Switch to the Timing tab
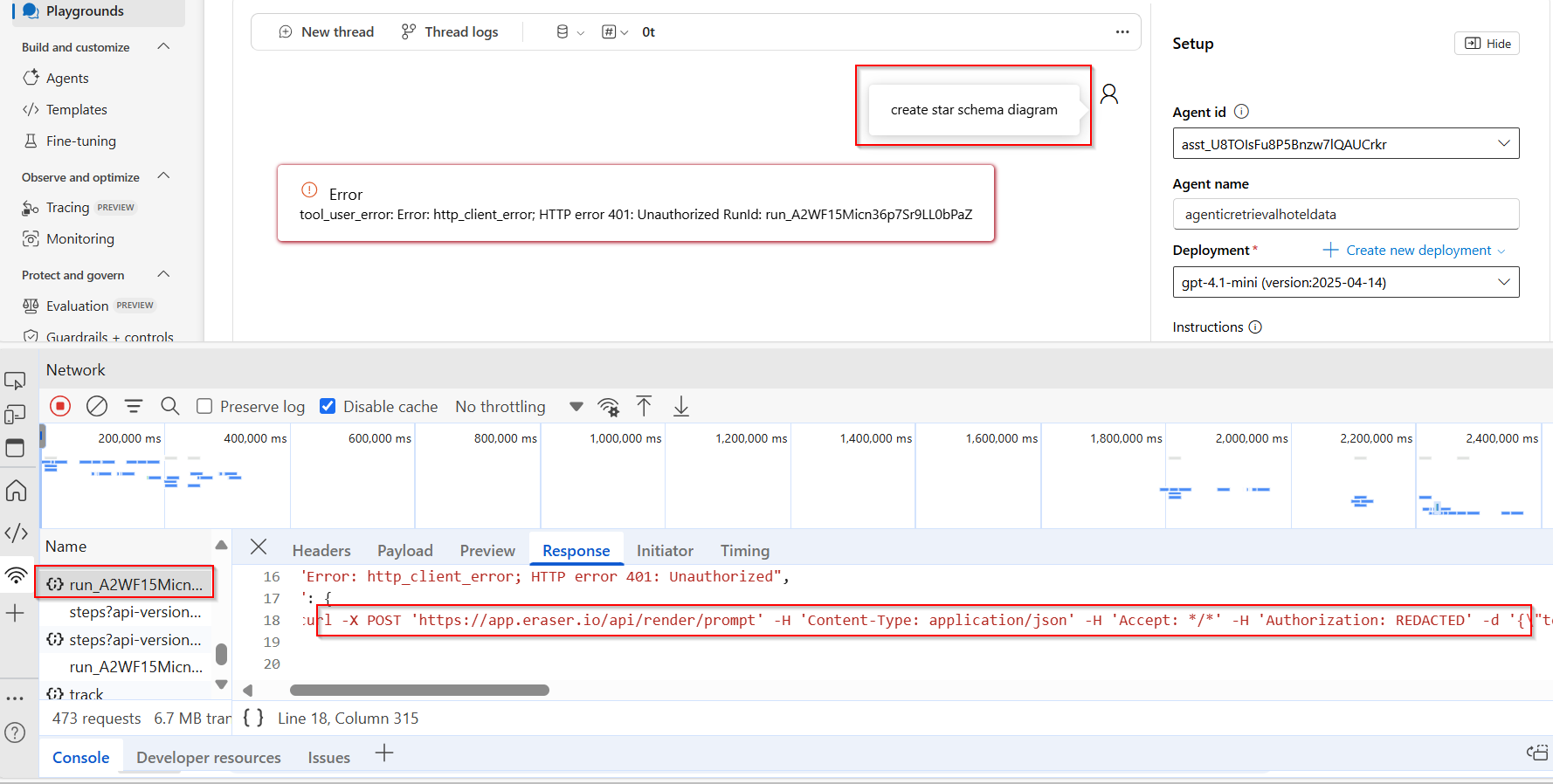 pyautogui.click(x=745, y=550)
